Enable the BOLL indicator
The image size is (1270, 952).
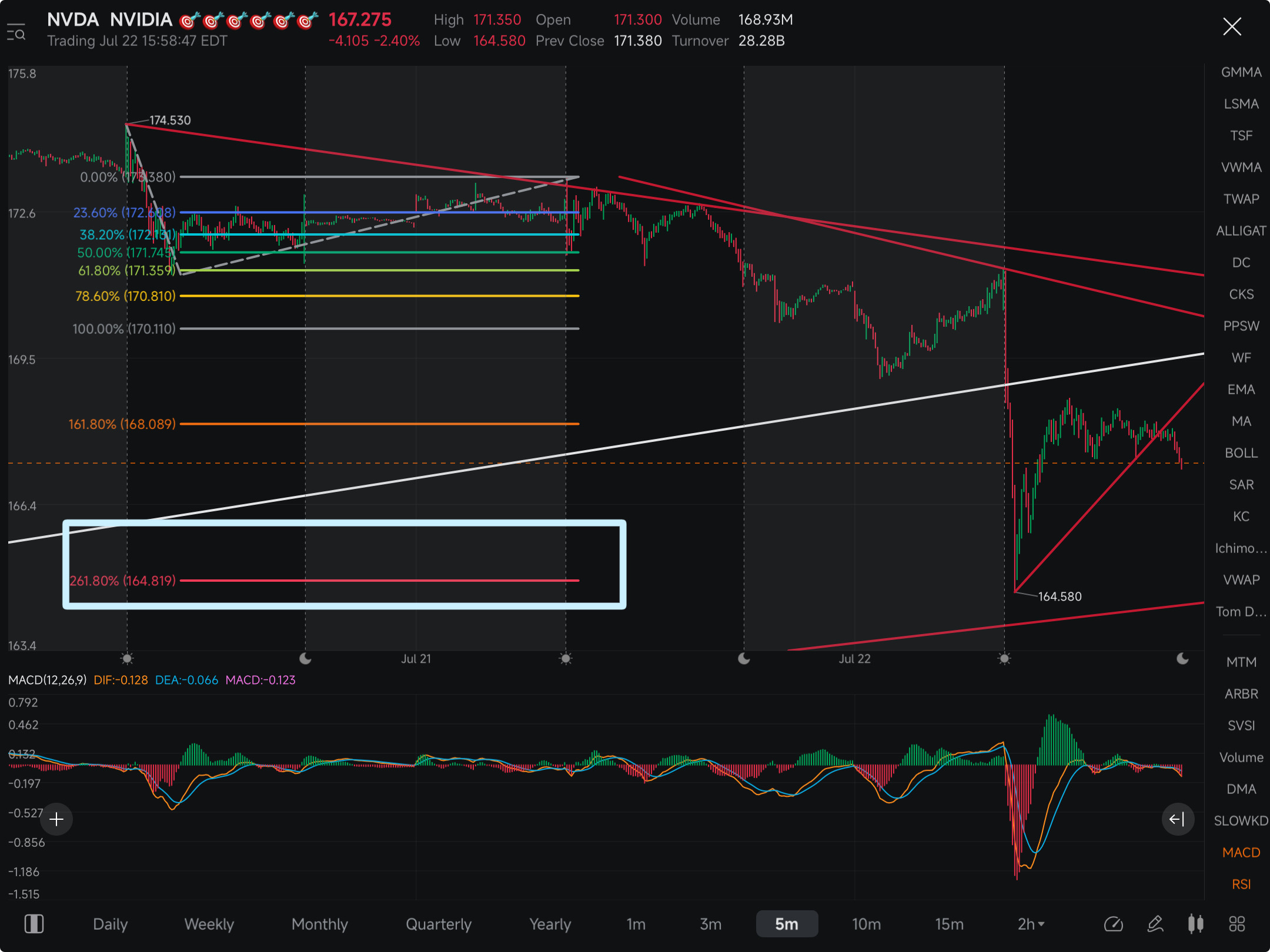(x=1241, y=453)
